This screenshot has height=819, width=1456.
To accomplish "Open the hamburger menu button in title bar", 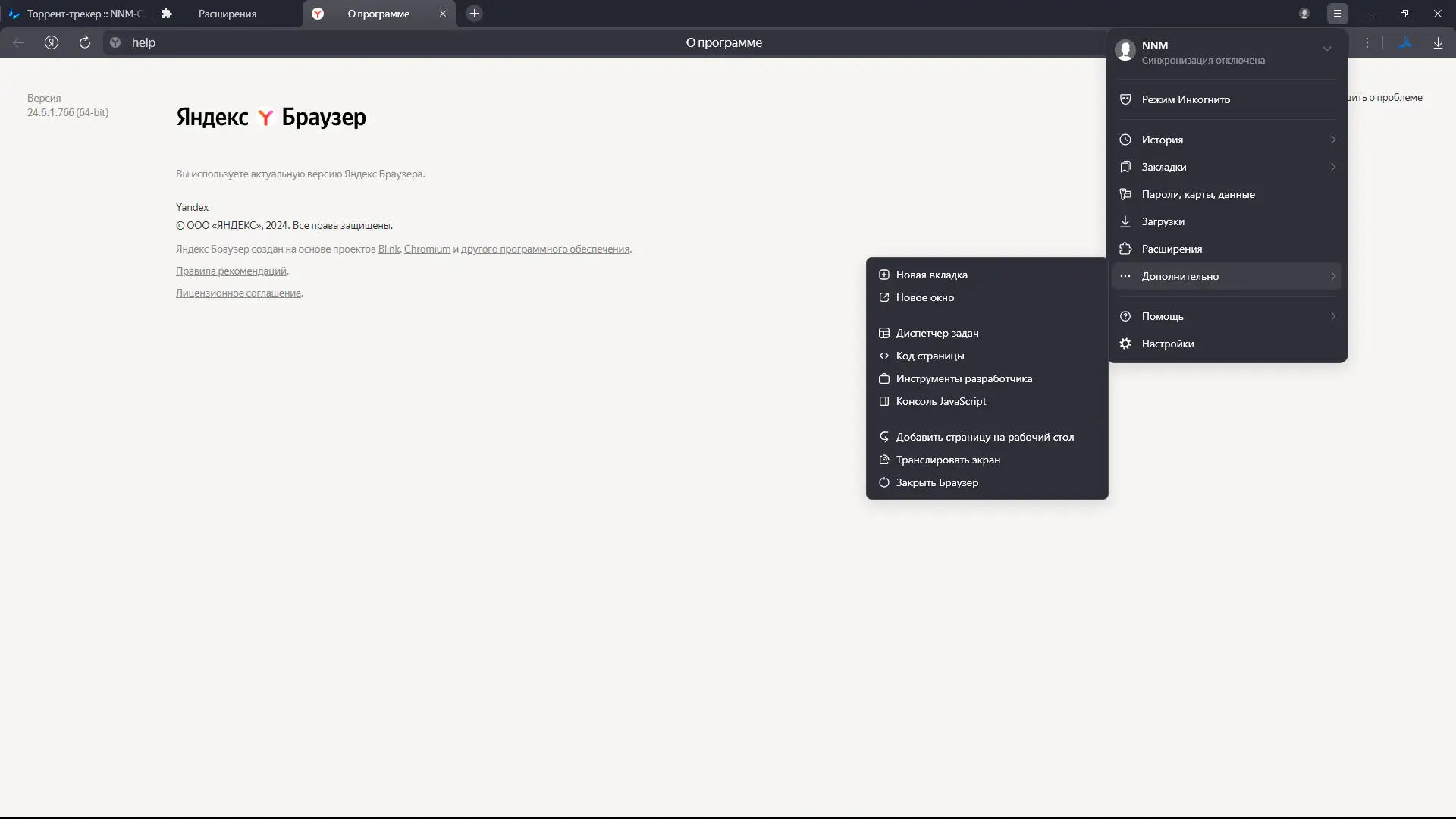I will [1338, 14].
